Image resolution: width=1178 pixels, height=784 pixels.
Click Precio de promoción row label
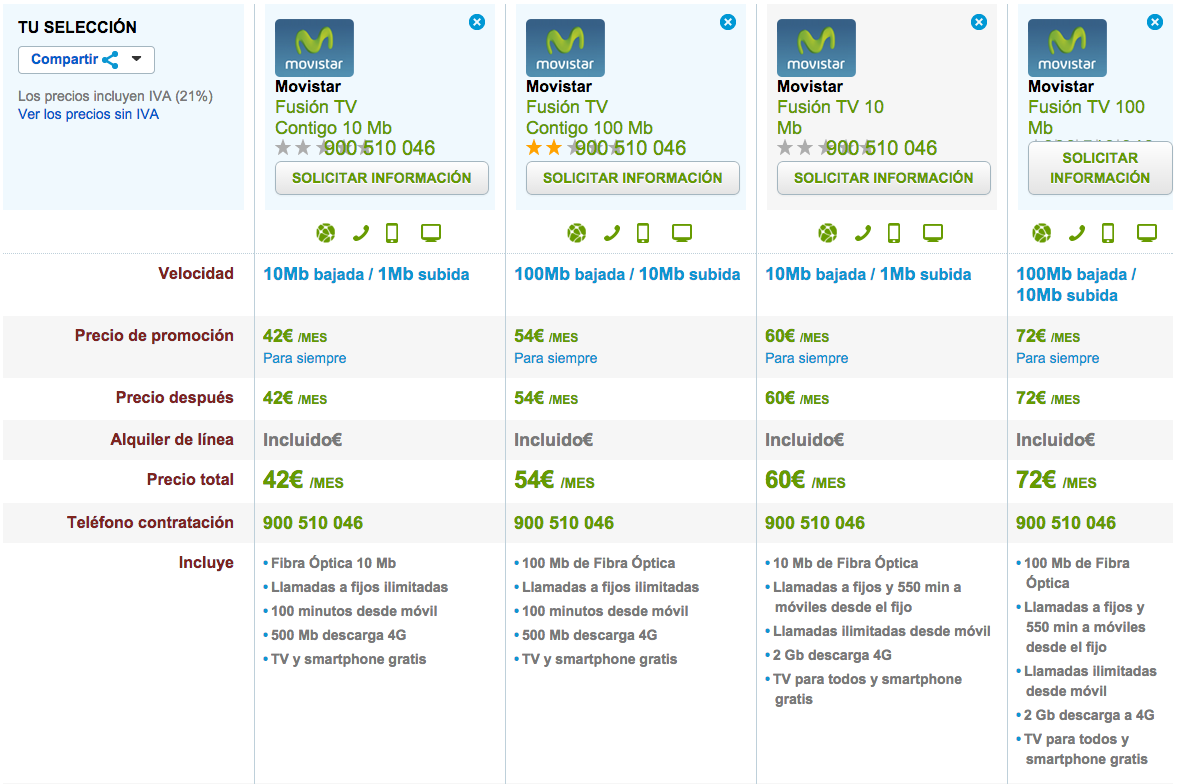click(154, 336)
